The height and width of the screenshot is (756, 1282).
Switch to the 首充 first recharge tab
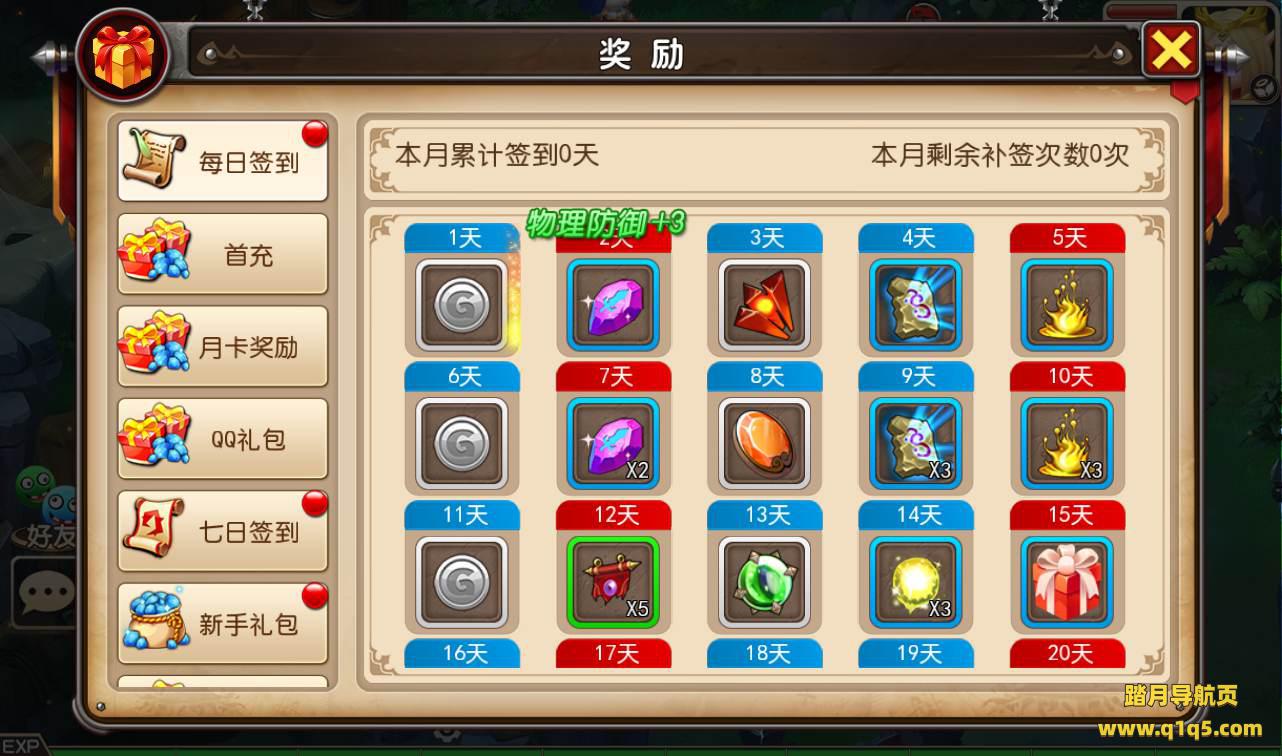(223, 254)
